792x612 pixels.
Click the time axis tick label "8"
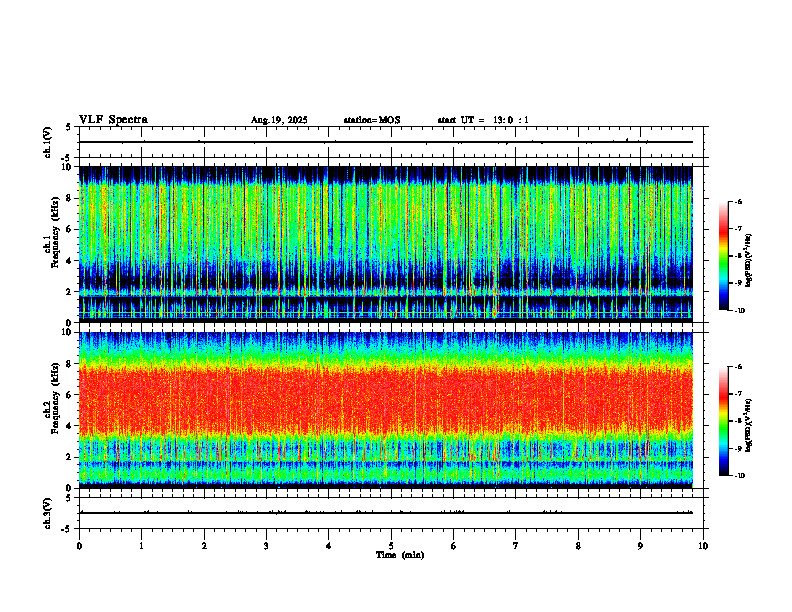pos(578,546)
